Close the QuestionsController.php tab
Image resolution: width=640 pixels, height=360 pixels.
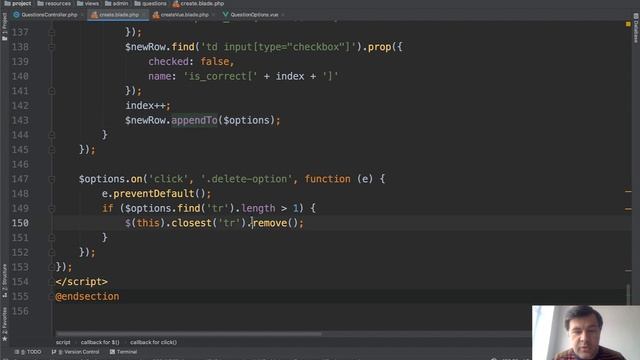pos(82,15)
